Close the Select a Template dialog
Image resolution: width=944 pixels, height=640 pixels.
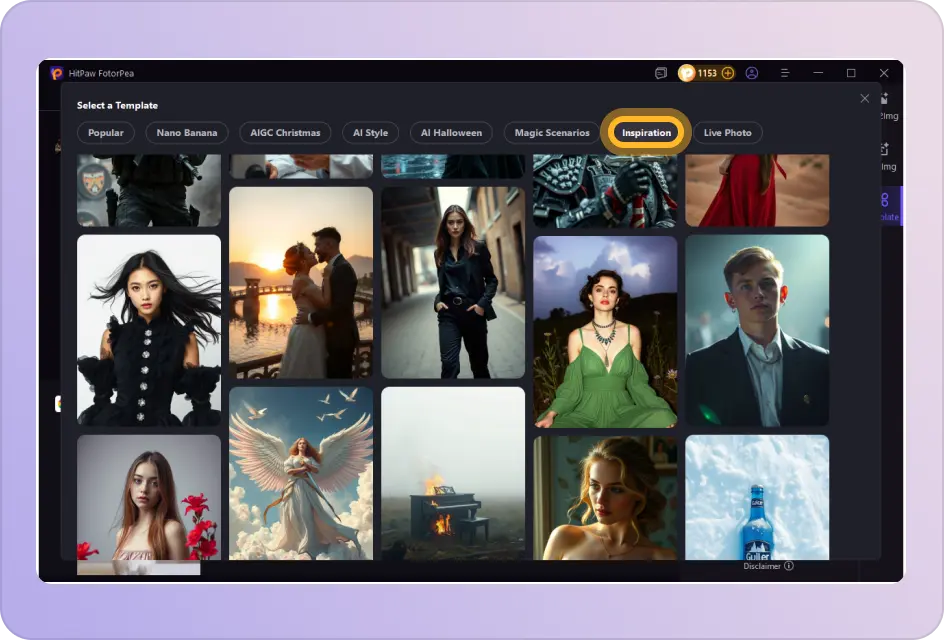coord(865,98)
